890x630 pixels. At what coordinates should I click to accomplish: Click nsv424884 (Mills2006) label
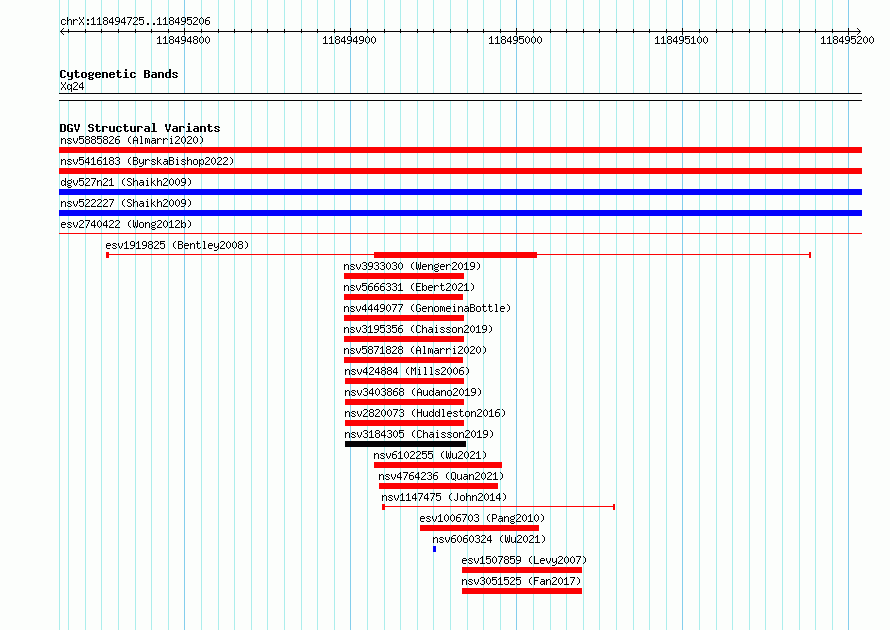tap(407, 371)
